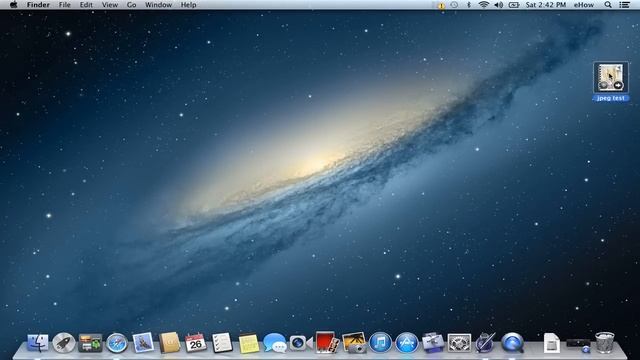This screenshot has height=360, width=640.
Task: Click the Bluetooth menu bar icon
Action: click(469, 5)
